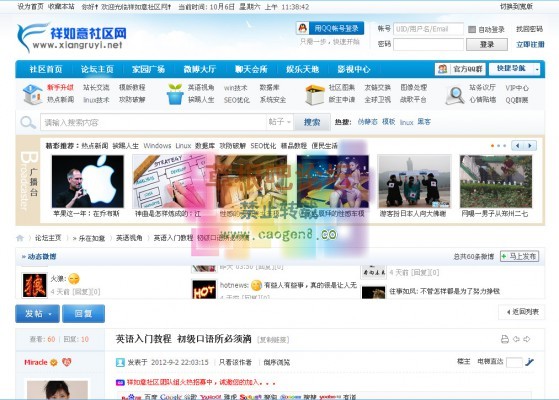This screenshot has width=559, height=400.
Task: Click the 登录 login button
Action: (x=487, y=45)
